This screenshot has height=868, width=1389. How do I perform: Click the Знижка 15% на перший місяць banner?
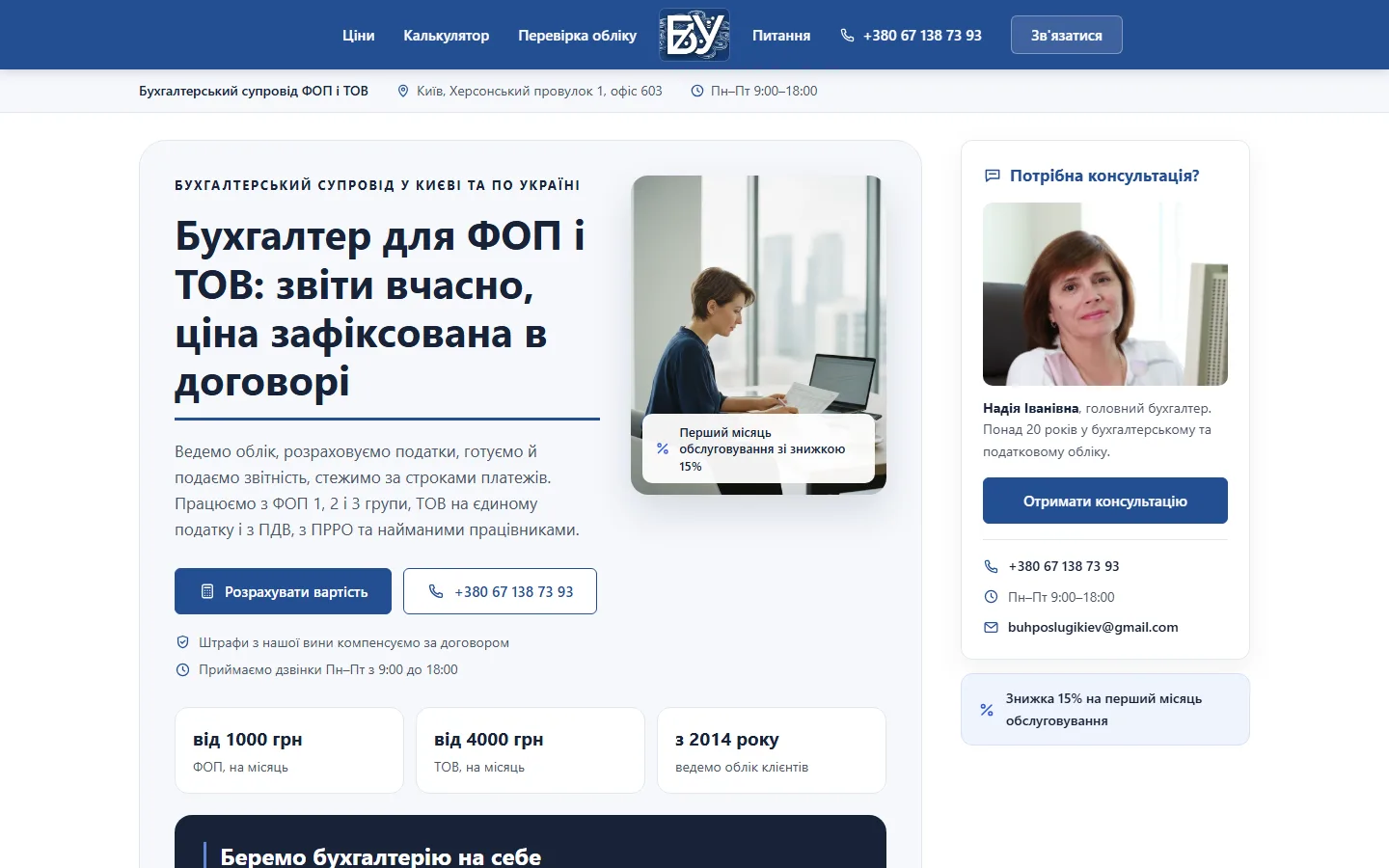[1105, 710]
